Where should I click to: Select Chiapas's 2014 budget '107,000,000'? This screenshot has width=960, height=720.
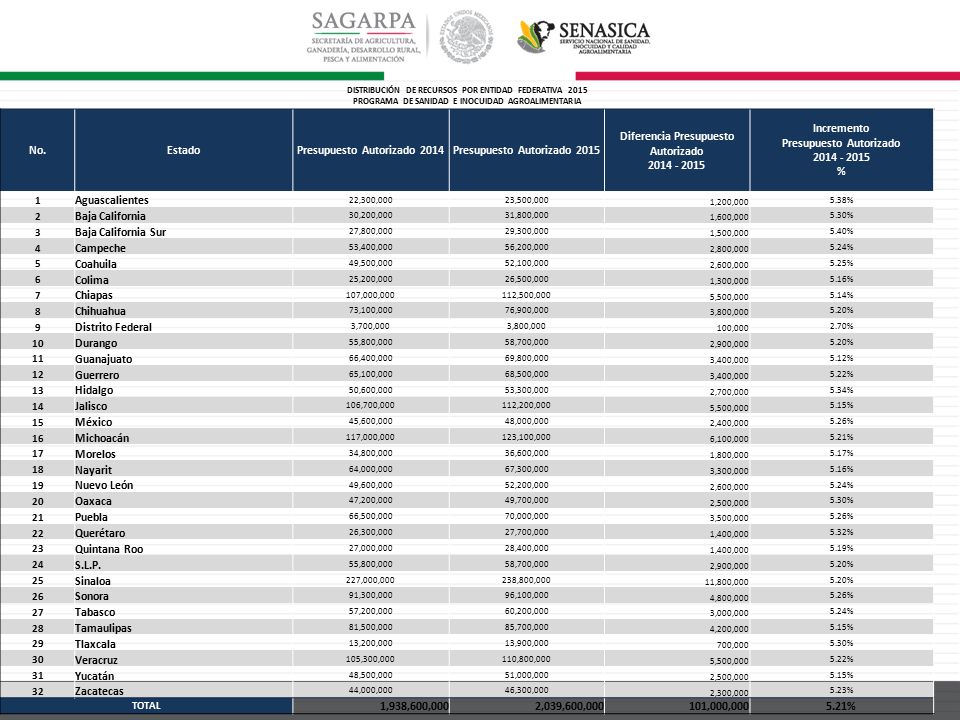[370, 294]
